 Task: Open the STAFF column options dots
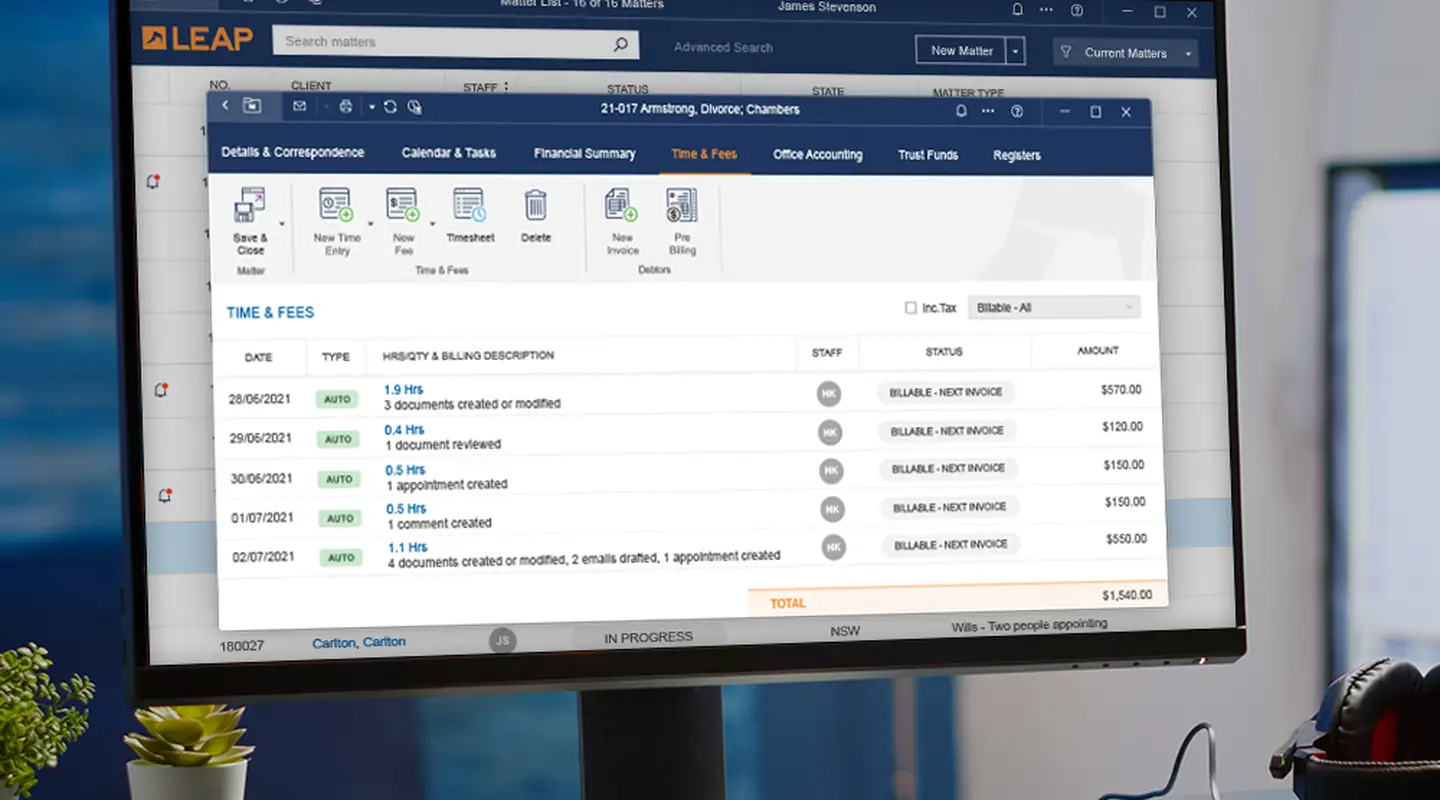point(506,87)
